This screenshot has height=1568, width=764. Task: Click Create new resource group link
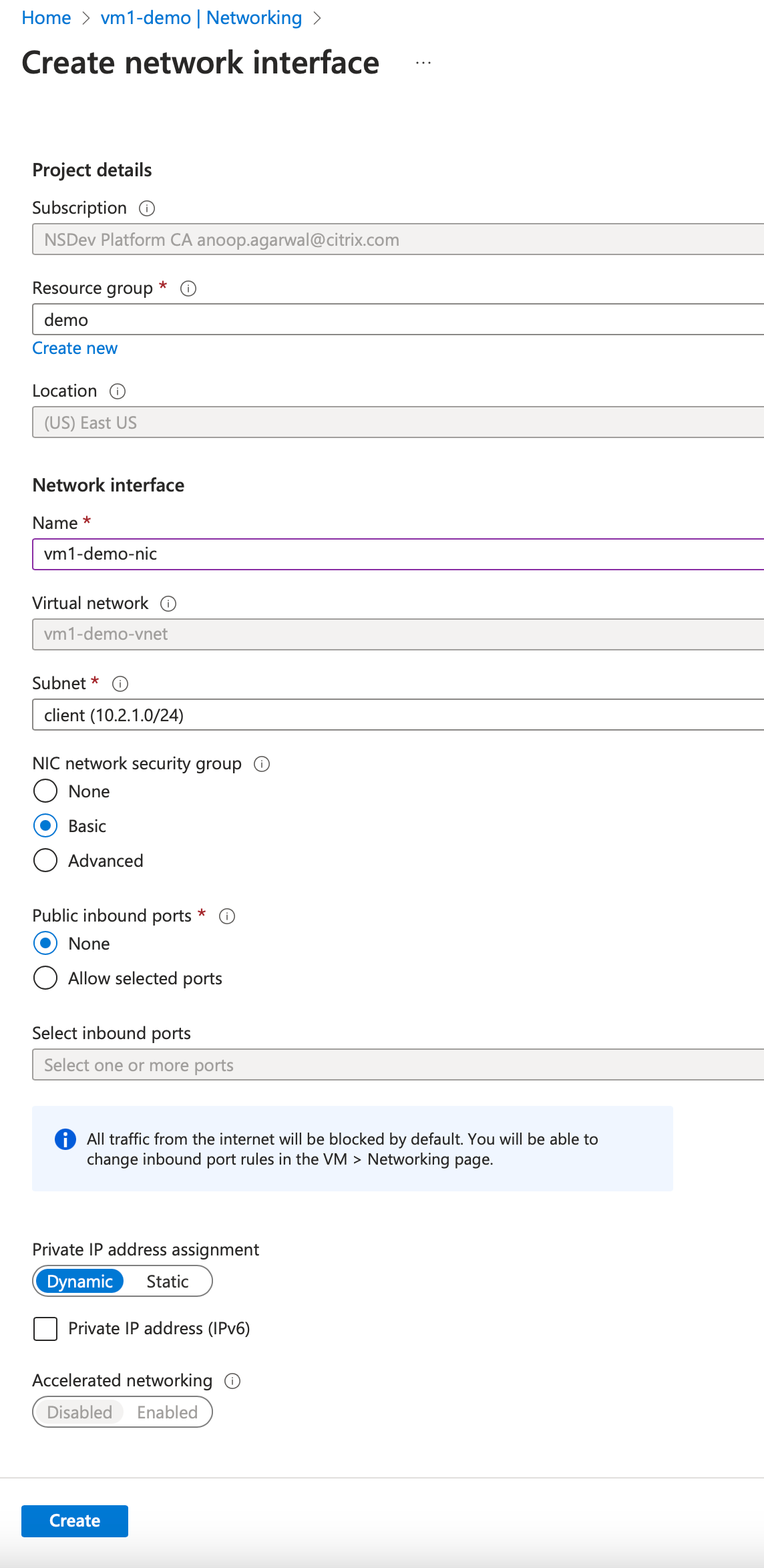pos(75,349)
